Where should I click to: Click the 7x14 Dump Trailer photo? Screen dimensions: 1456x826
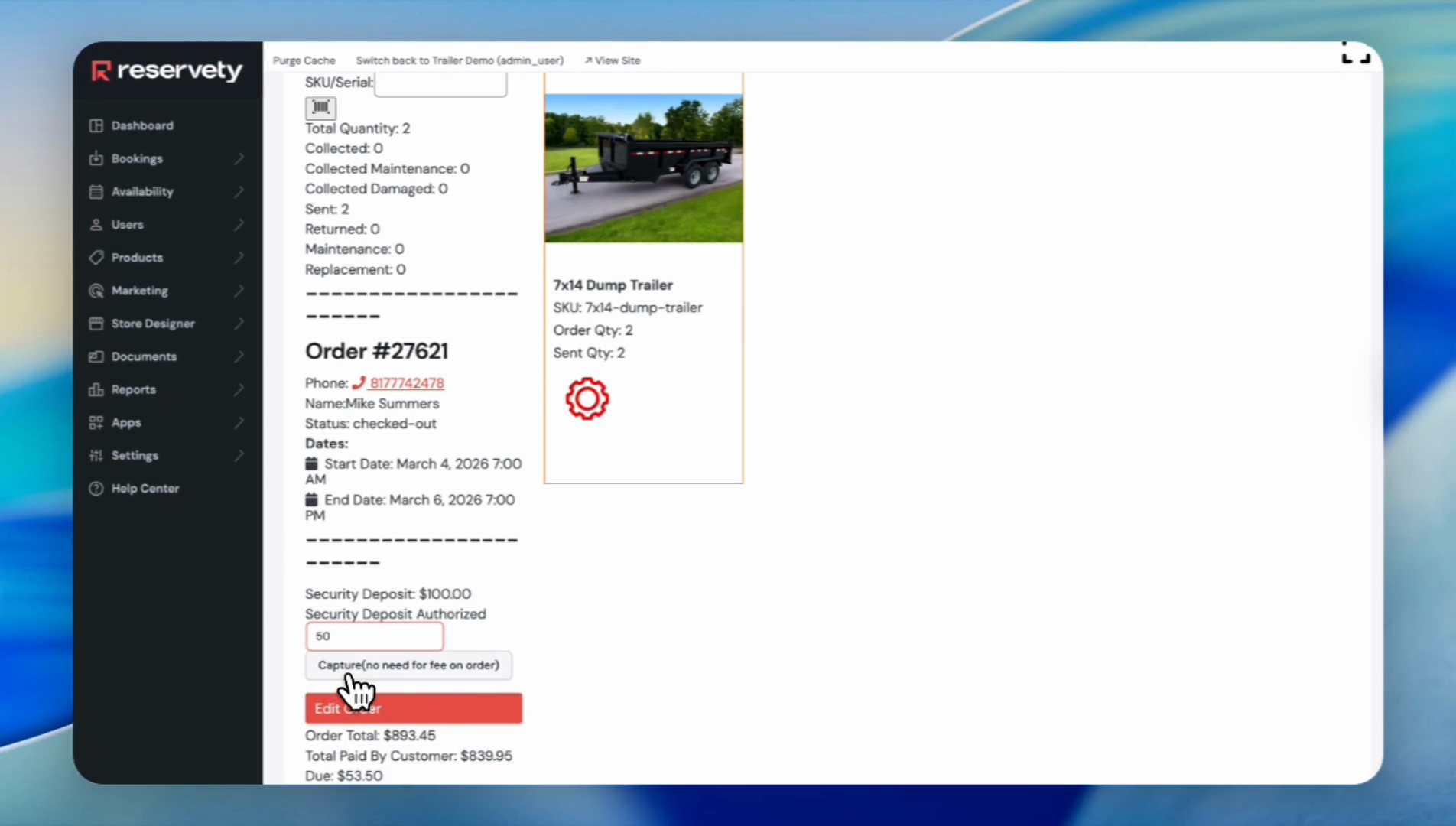[x=643, y=167]
